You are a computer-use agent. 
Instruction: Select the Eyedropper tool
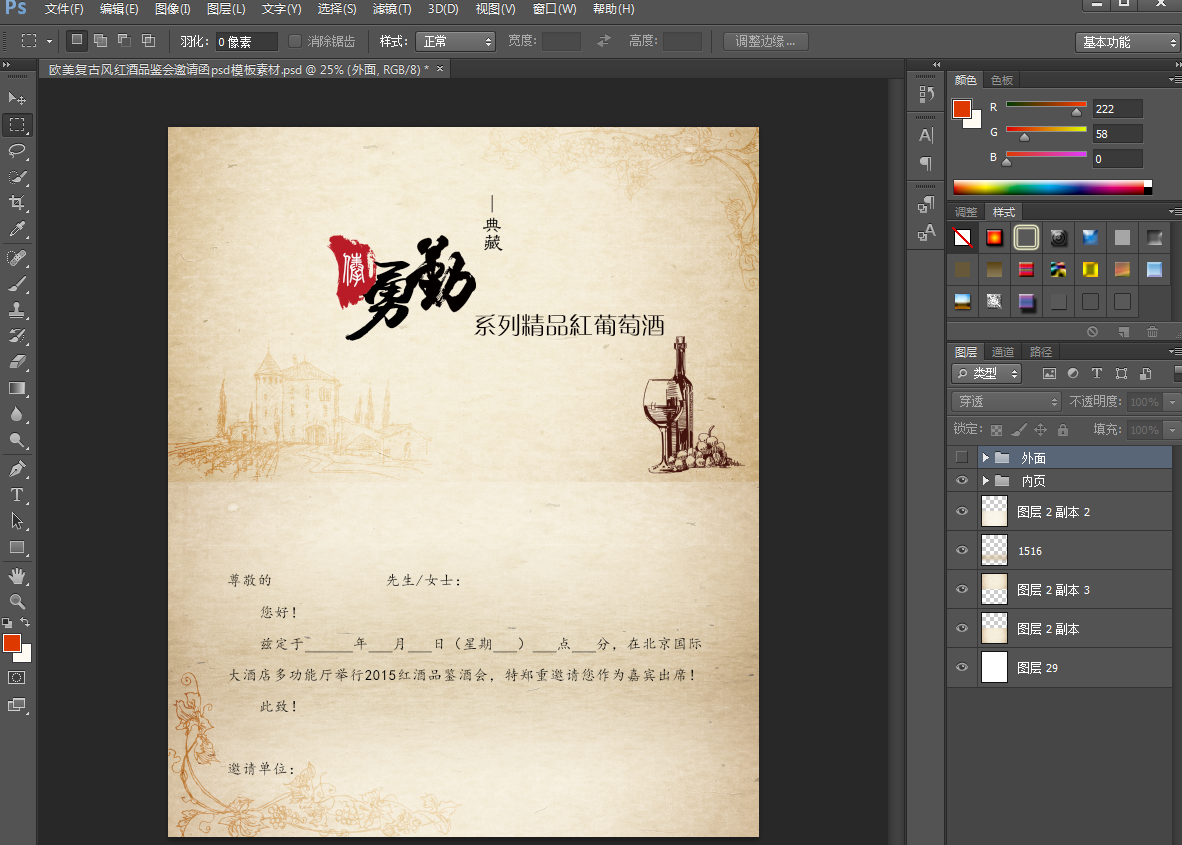coord(17,229)
